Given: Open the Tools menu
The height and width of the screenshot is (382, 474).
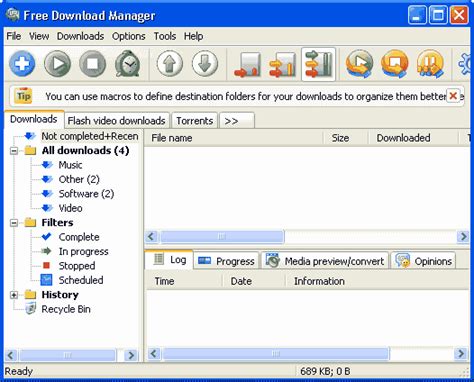Looking at the screenshot, I should pos(165,36).
